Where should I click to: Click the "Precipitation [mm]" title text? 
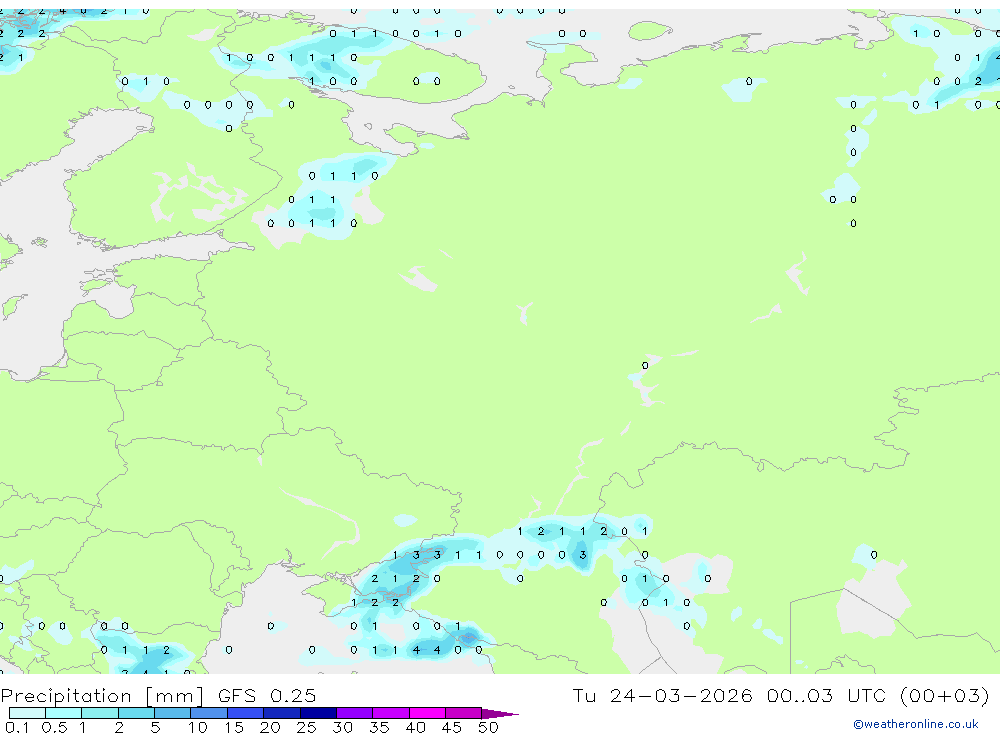(x=101, y=695)
